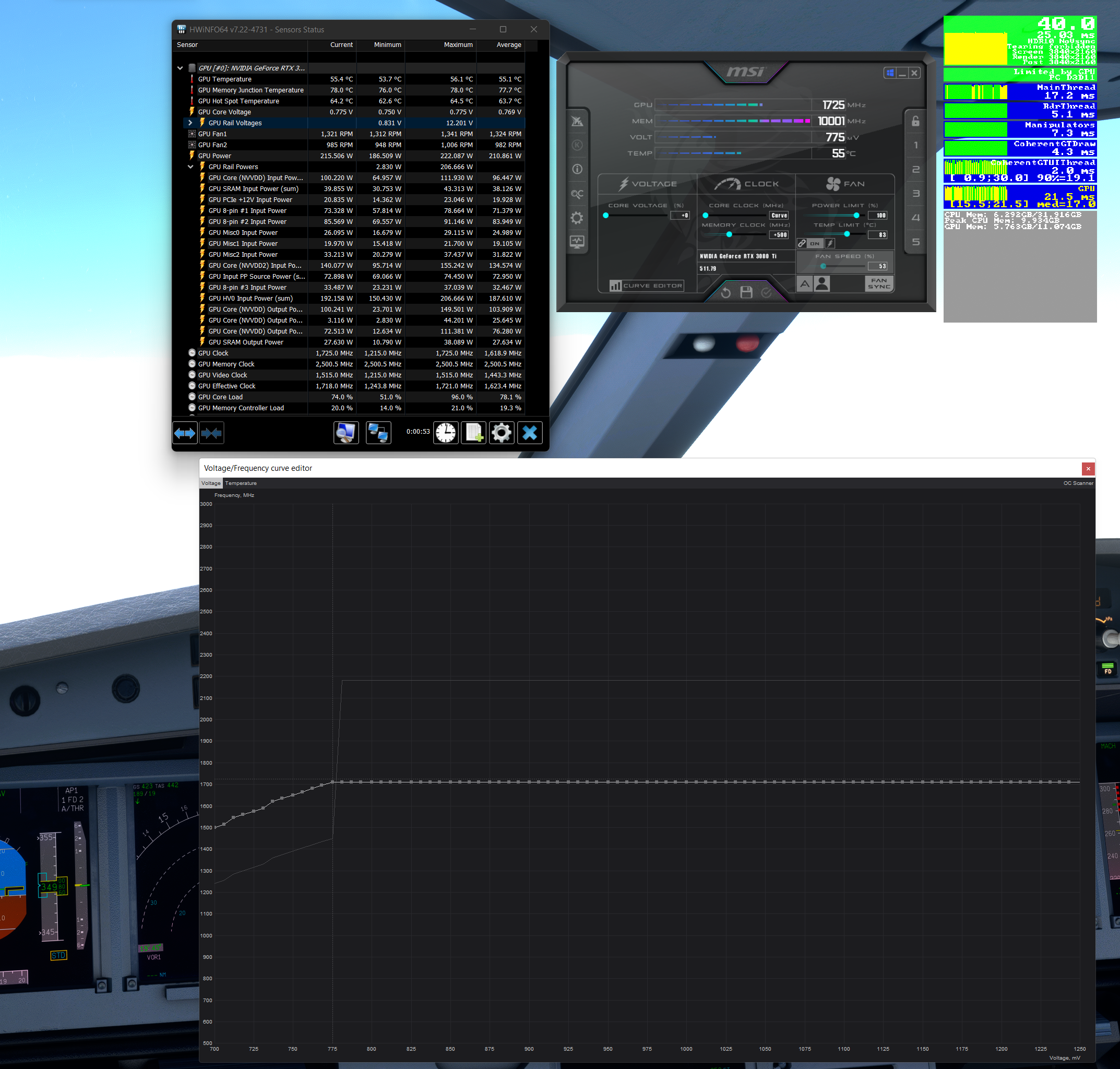Toggle the temp limit priority bolt icon

(x=830, y=243)
